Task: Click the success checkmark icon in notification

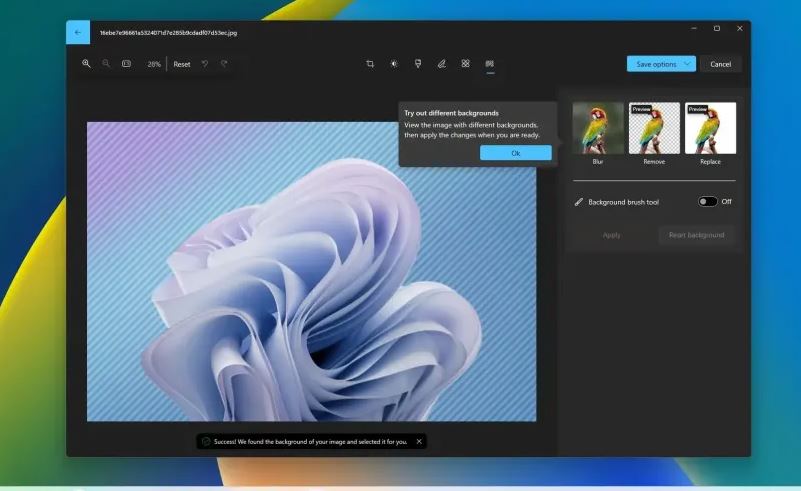Action: (x=206, y=441)
